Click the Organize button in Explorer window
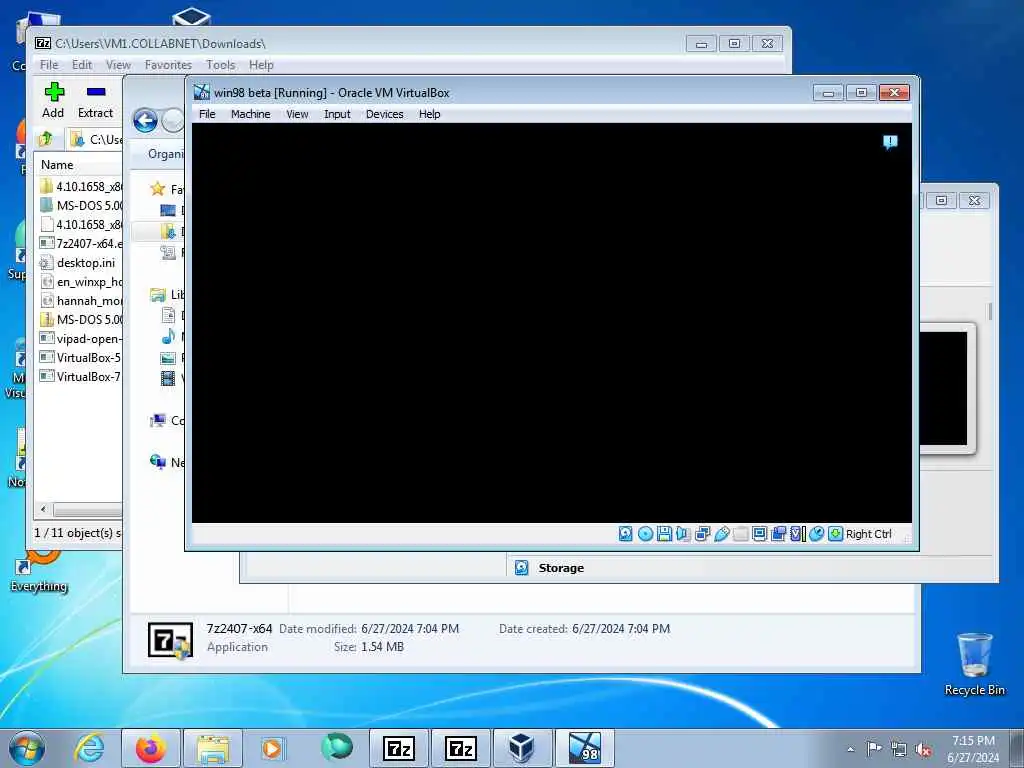The width and height of the screenshot is (1024, 768). click(x=166, y=154)
